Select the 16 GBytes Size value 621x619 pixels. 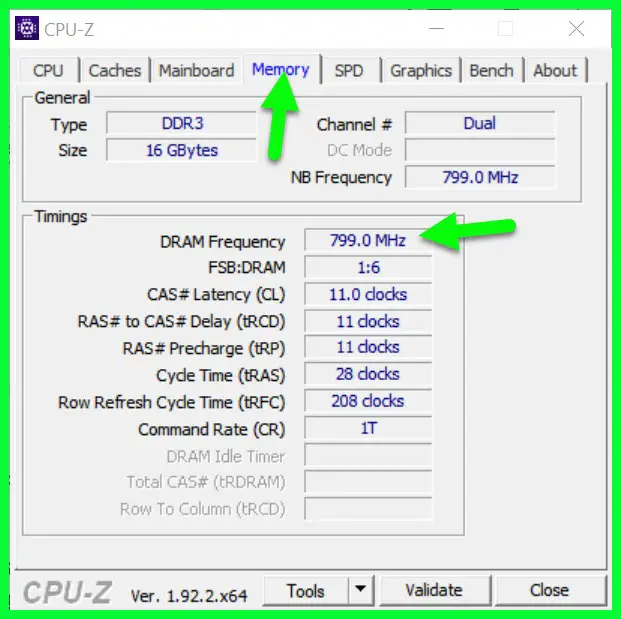(x=182, y=150)
